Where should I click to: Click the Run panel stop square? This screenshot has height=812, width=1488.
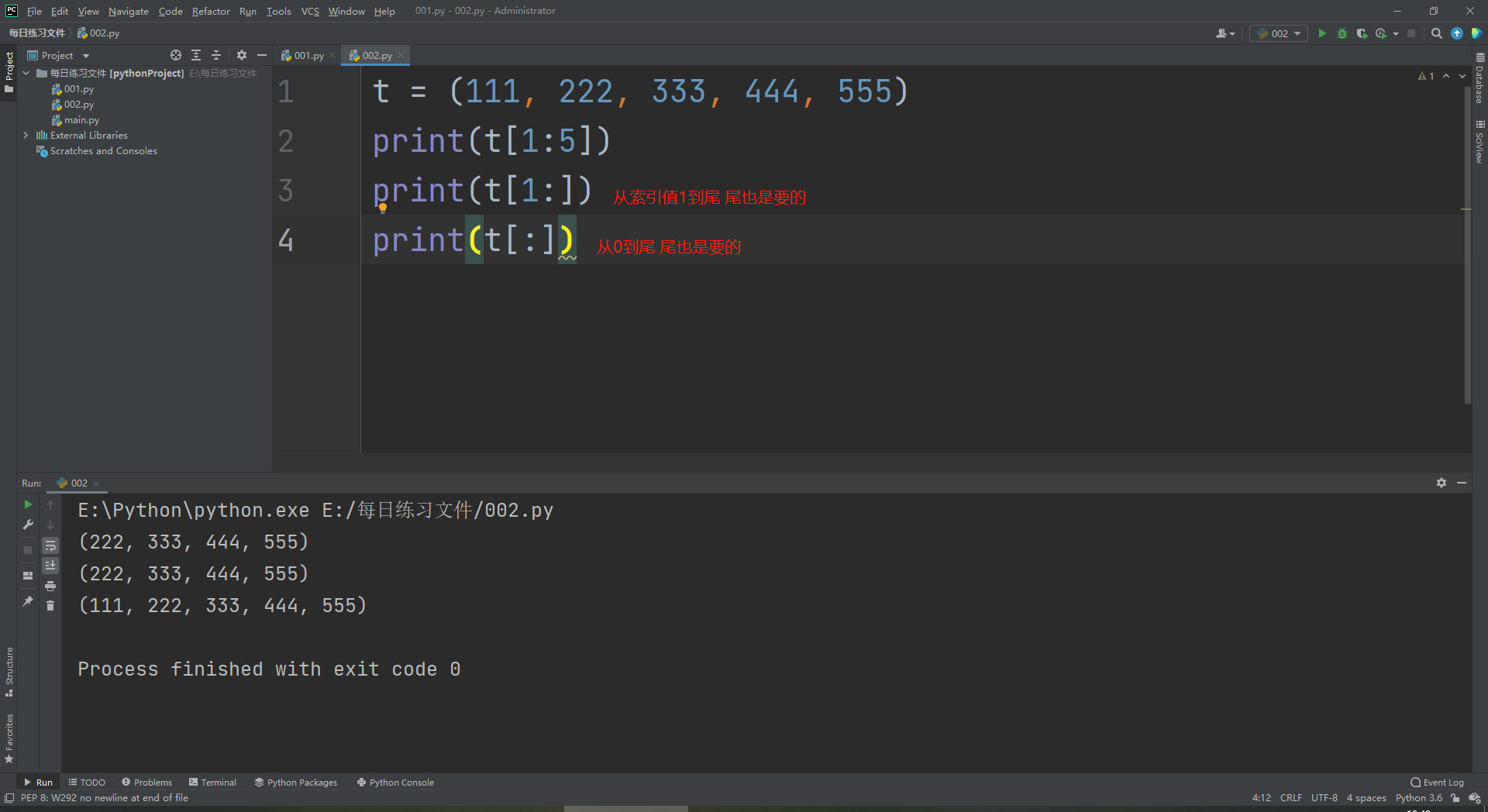(28, 549)
